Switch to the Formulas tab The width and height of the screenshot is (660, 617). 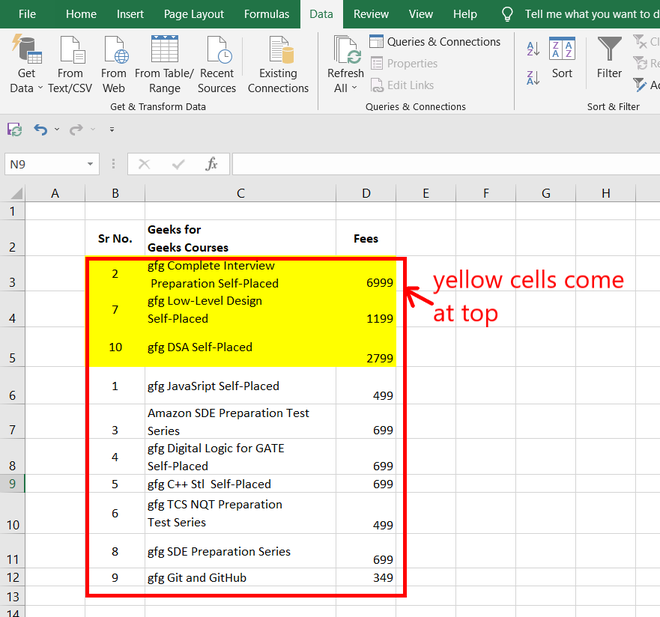266,14
